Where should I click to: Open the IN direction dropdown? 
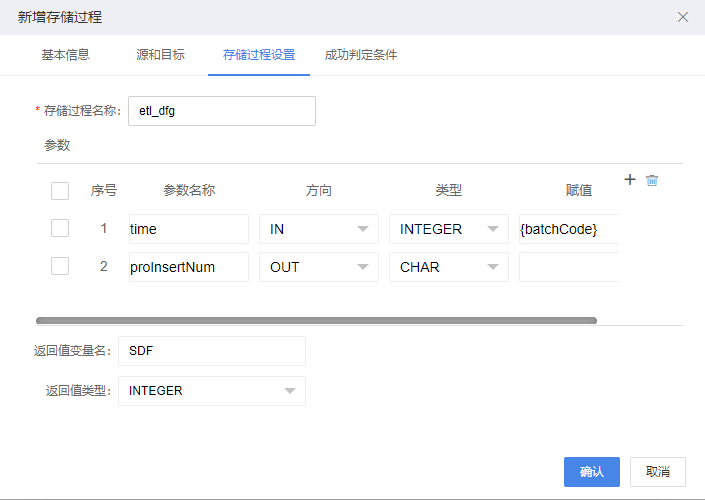click(x=319, y=229)
